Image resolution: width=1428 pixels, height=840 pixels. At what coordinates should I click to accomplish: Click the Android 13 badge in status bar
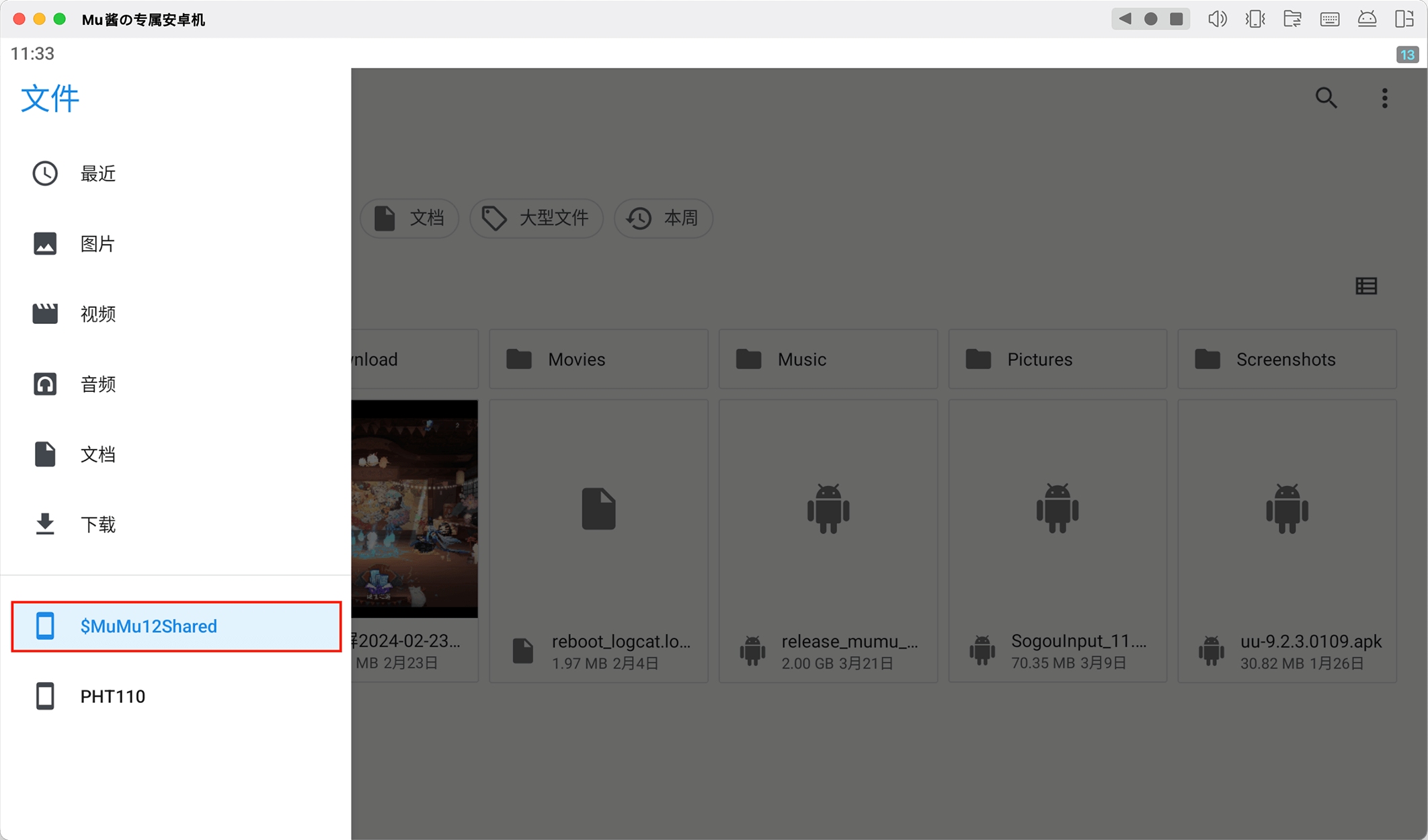pos(1407,54)
